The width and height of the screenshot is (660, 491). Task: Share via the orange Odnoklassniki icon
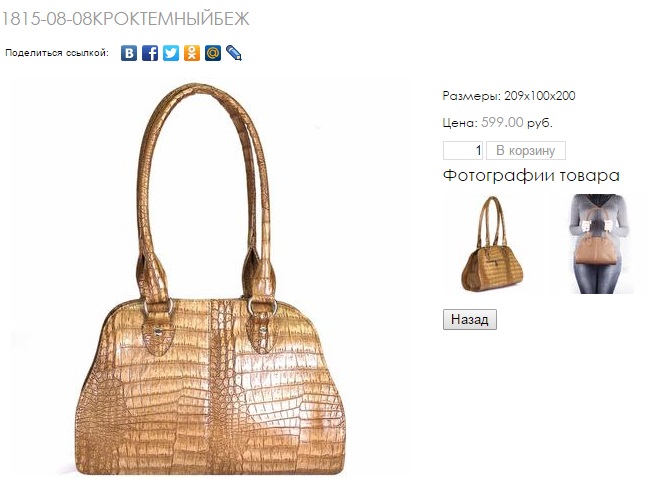coord(192,53)
